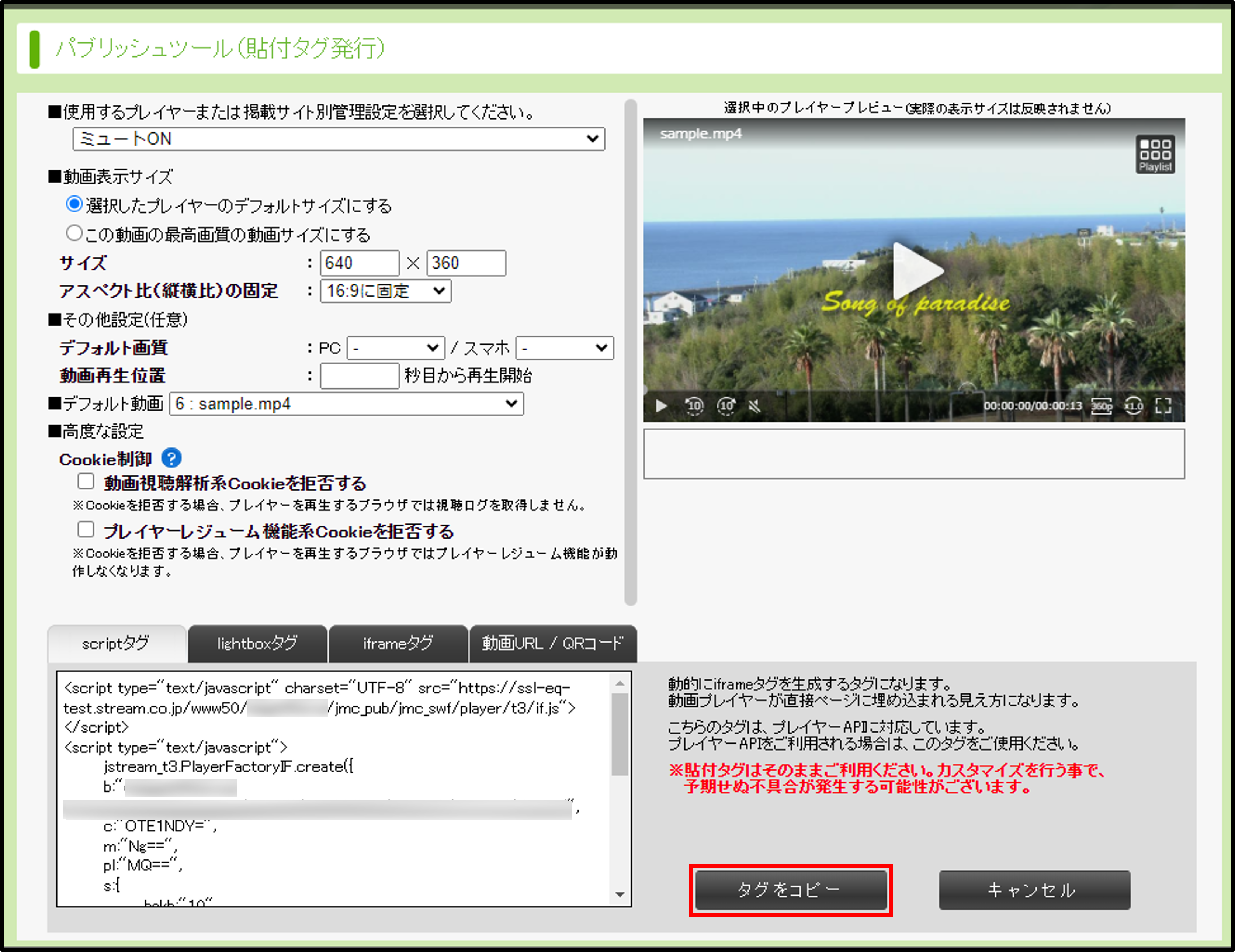Select この動画の最高画質の動画サイズにする radio button

pos(74,233)
